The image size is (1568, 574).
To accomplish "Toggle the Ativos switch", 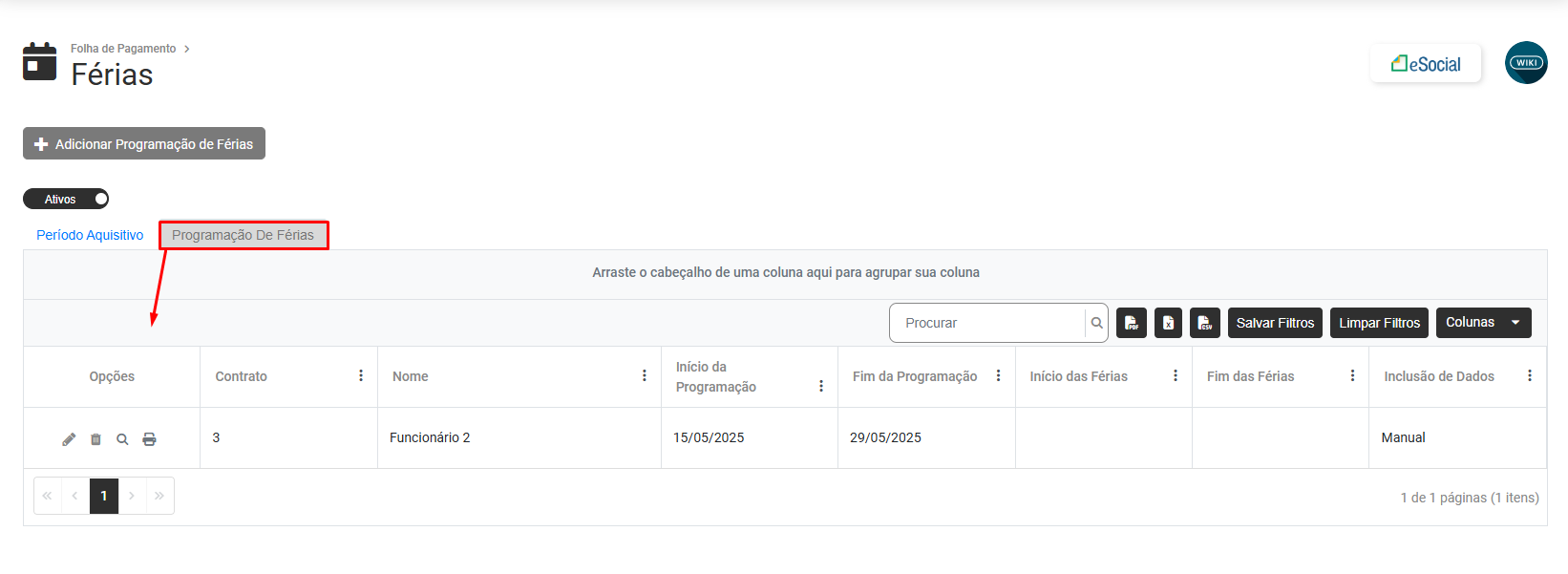I will coord(66,199).
